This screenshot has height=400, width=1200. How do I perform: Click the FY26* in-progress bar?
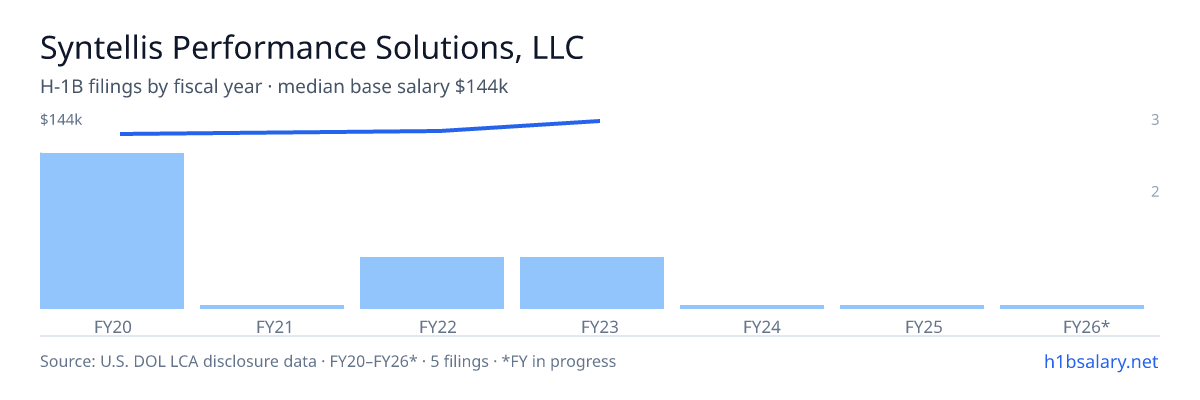coord(1072,307)
